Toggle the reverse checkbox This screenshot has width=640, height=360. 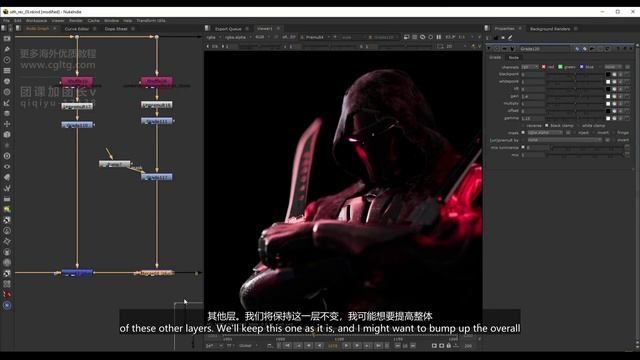click(x=523, y=126)
